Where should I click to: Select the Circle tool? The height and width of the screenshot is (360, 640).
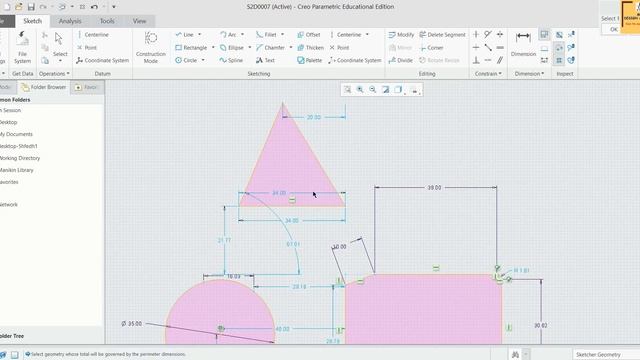(186, 60)
